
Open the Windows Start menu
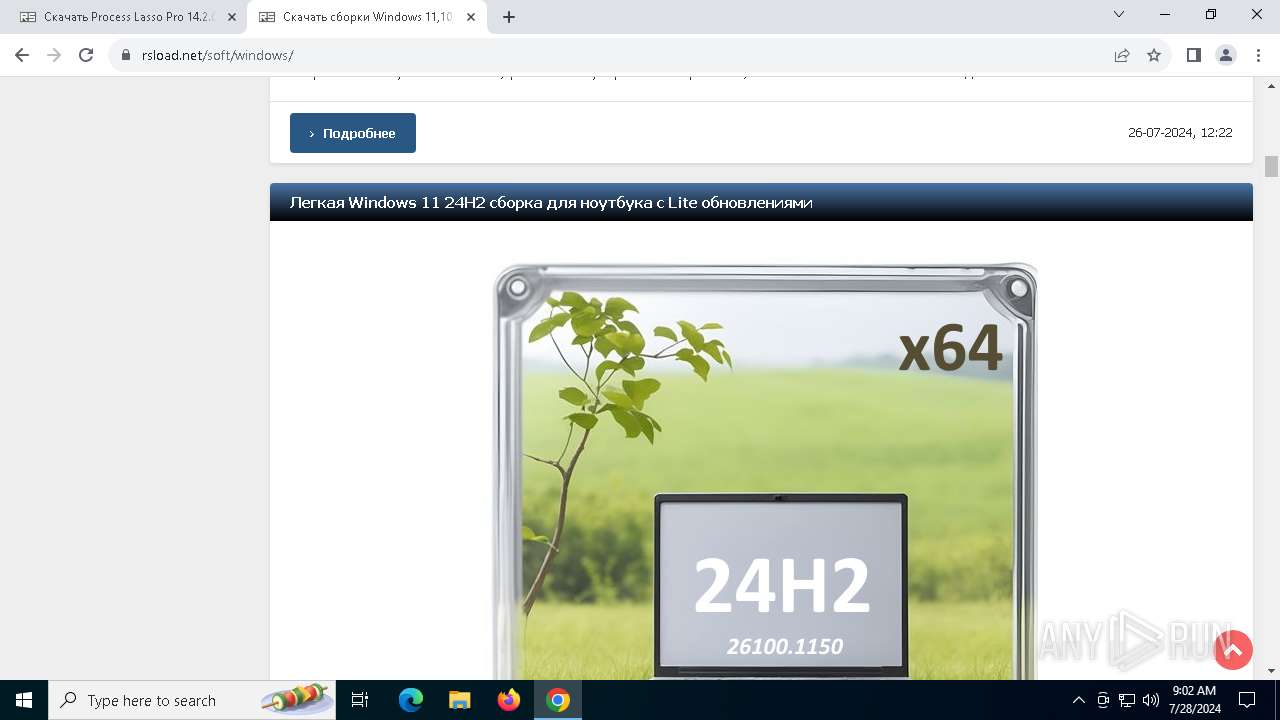tap(24, 700)
